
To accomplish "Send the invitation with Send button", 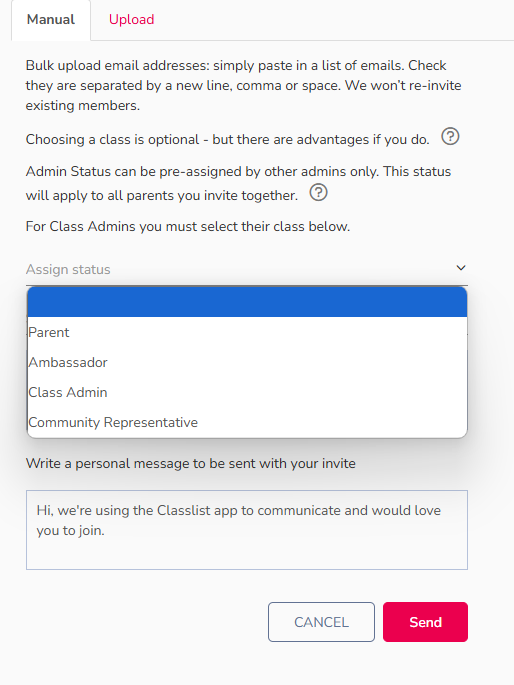I will click(x=425, y=622).
